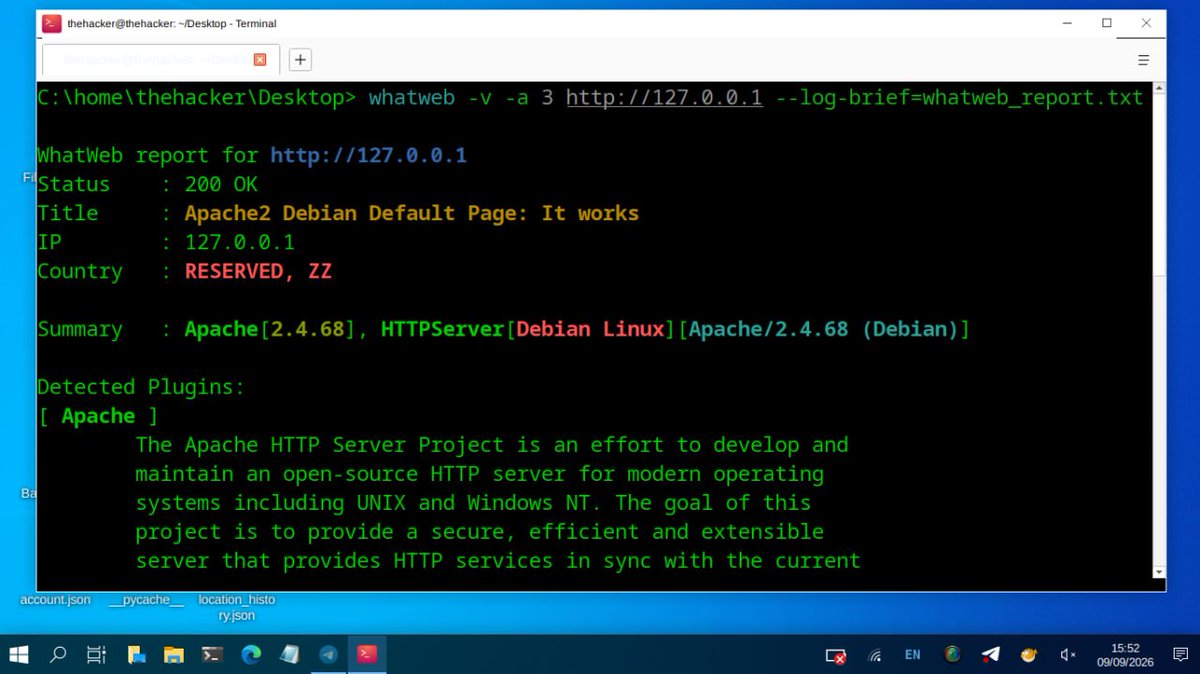Open the clock showing 15:52
Screen dimensions: 1200x674
[x=1125, y=655]
